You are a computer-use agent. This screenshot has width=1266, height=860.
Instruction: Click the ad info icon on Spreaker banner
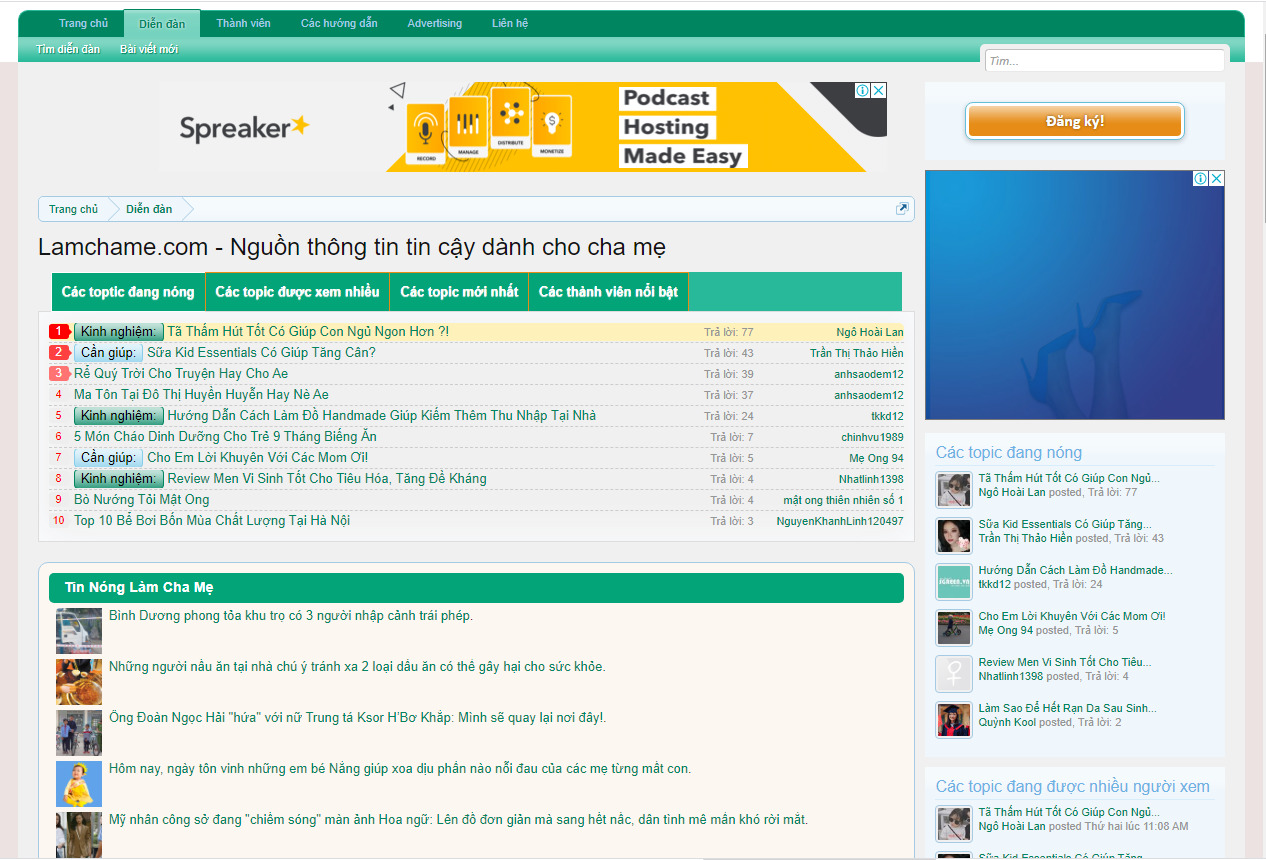click(x=862, y=91)
